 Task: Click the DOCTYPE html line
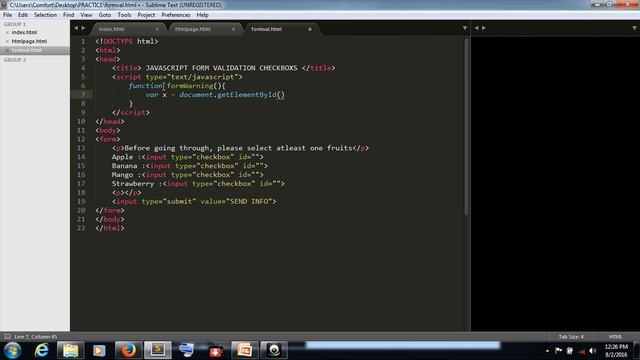(x=127, y=41)
